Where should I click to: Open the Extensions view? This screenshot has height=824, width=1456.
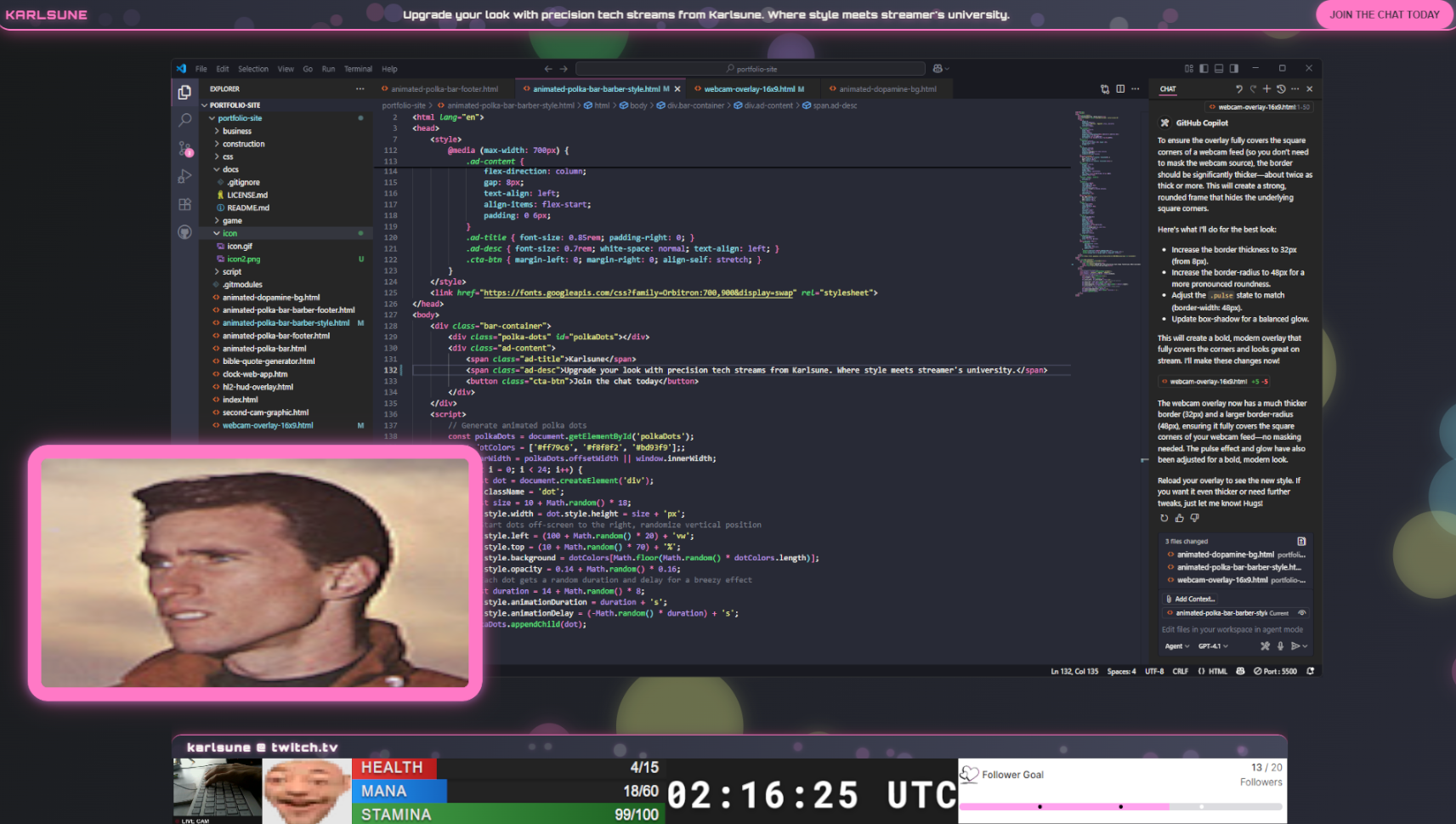pos(184,204)
